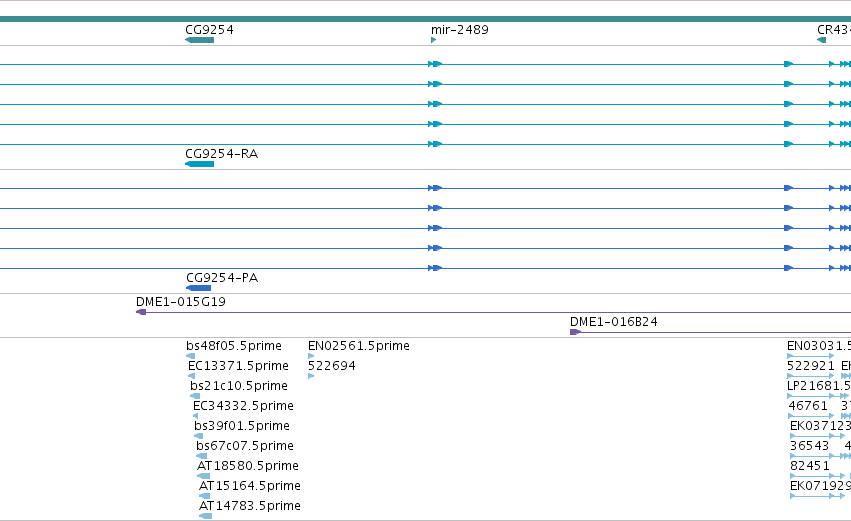851x521 pixels.
Task: Select the DME1-015G19 label
Action: (x=181, y=302)
